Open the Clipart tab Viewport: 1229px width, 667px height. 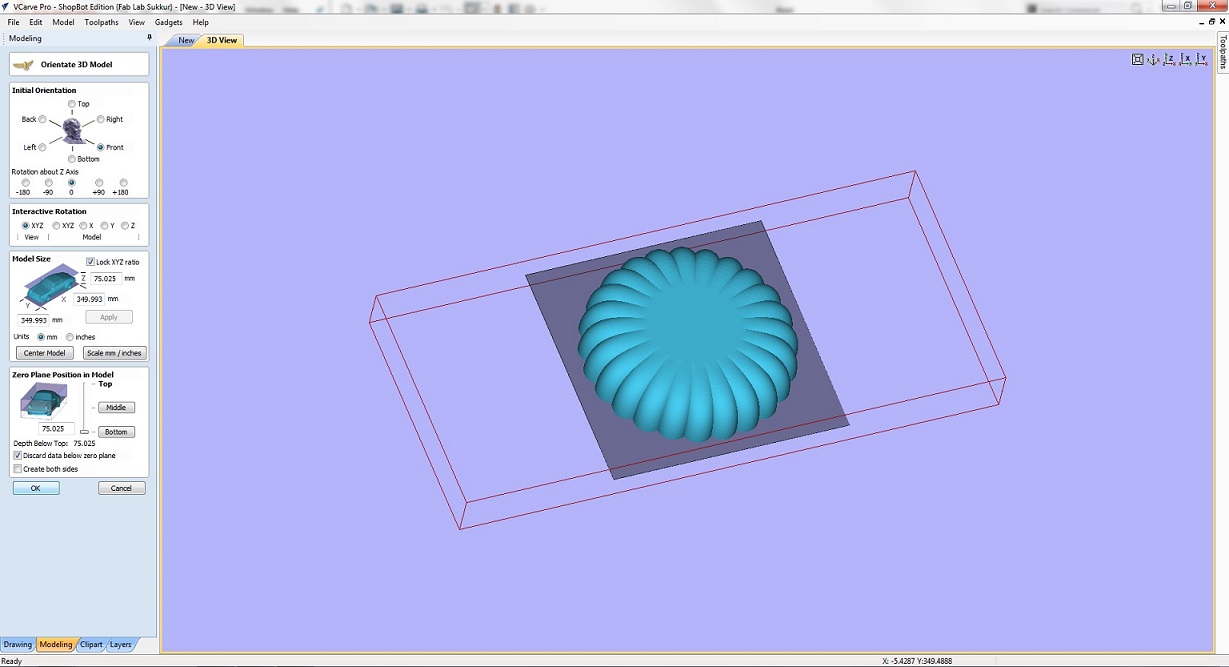pos(91,645)
